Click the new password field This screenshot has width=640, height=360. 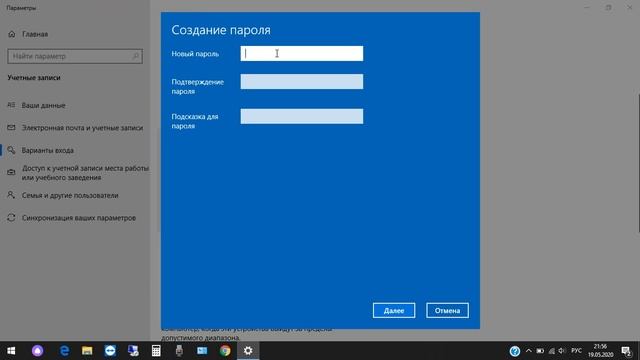coord(302,53)
